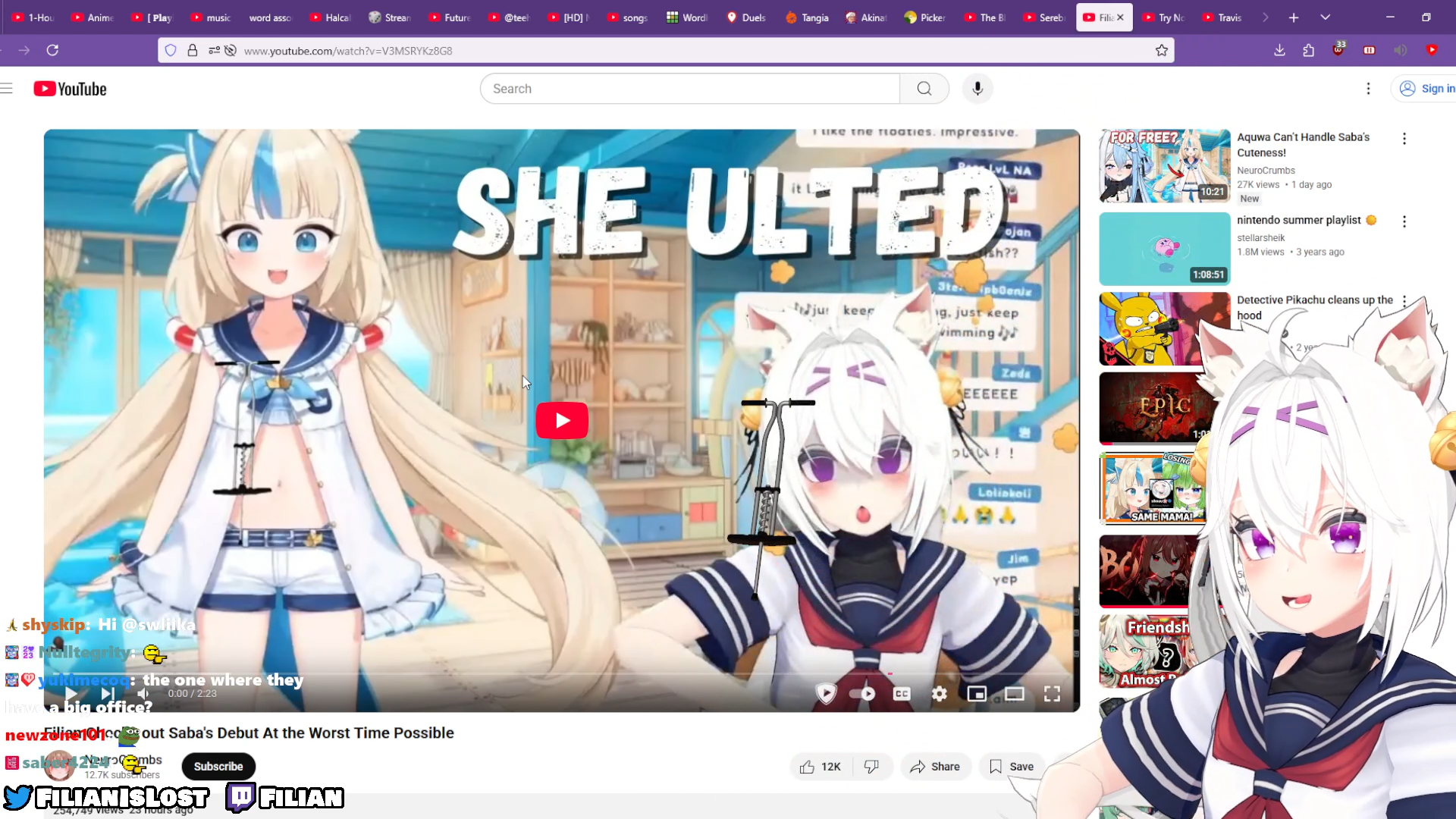
Task: Dislike the video with thumbs down
Action: point(871,767)
